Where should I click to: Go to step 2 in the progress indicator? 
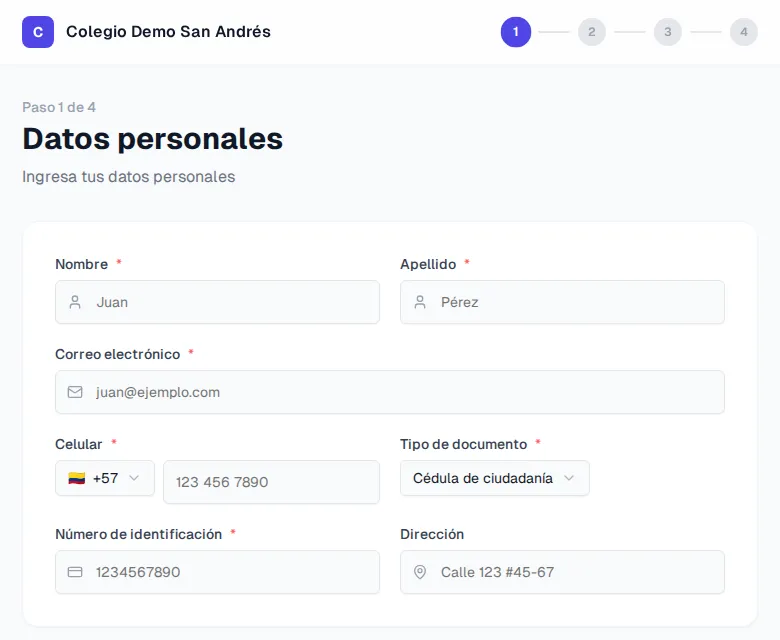[592, 32]
